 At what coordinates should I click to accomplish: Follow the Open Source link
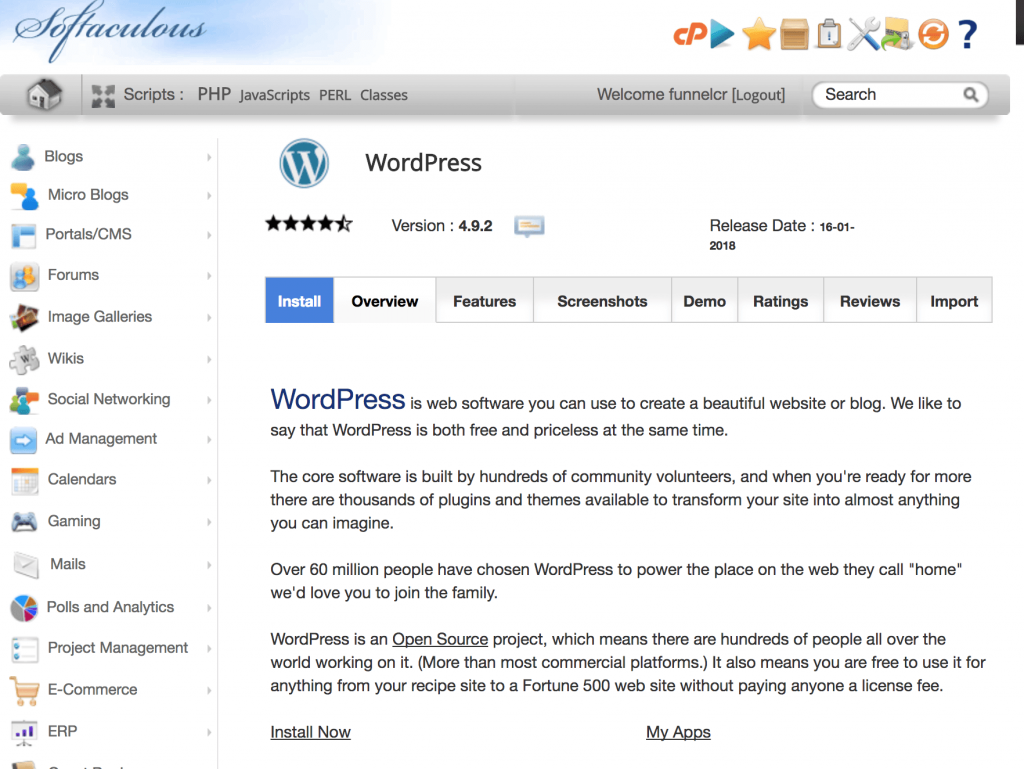point(440,639)
